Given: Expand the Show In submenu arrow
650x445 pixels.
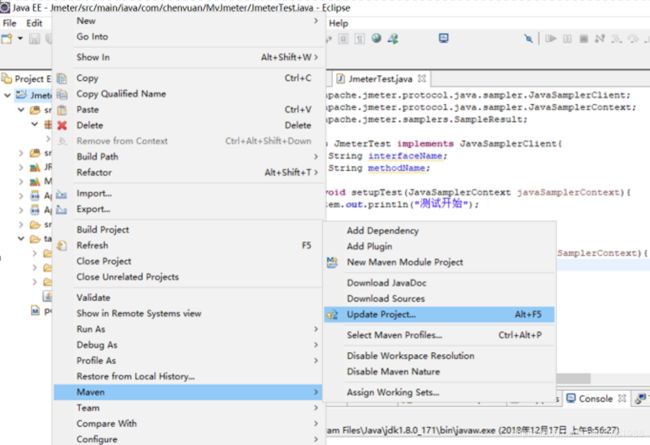Looking at the screenshot, I should point(316,57).
